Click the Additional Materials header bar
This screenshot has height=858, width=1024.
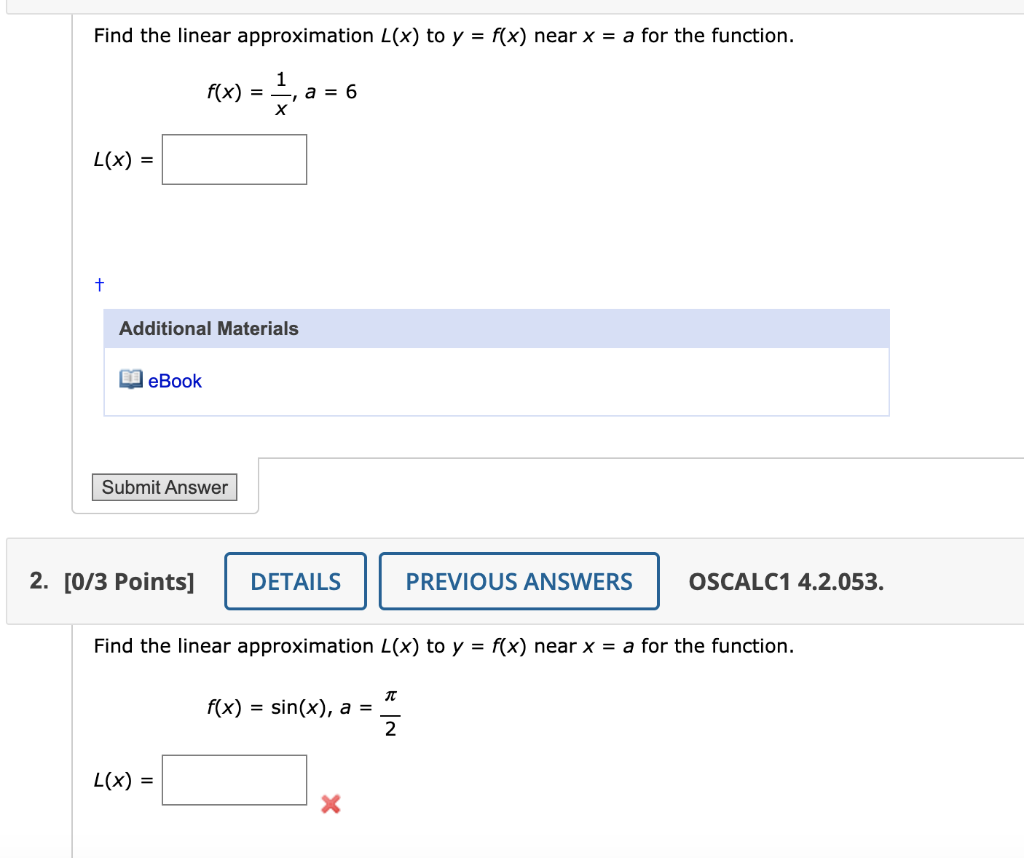coord(496,328)
